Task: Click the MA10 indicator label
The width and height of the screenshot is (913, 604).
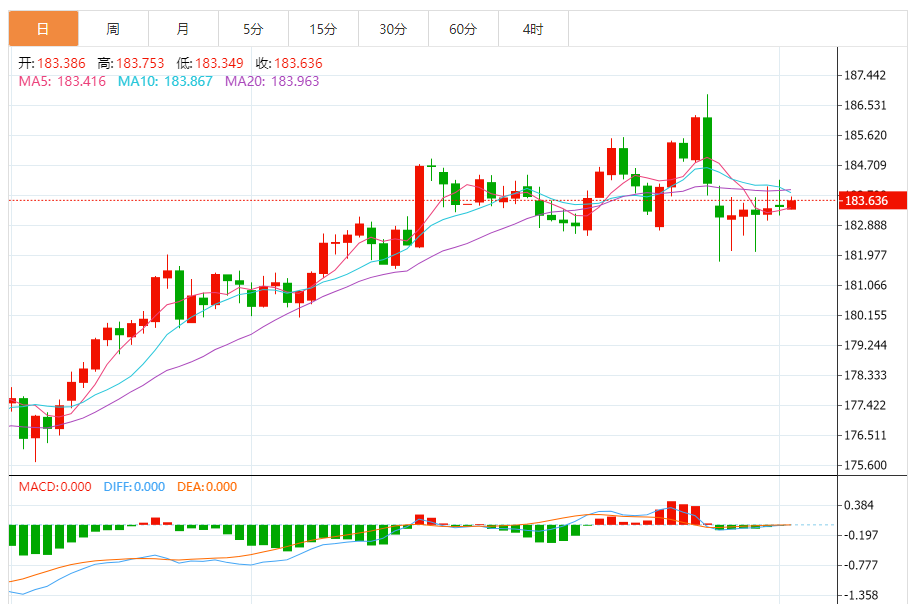Action: pyautogui.click(x=165, y=81)
